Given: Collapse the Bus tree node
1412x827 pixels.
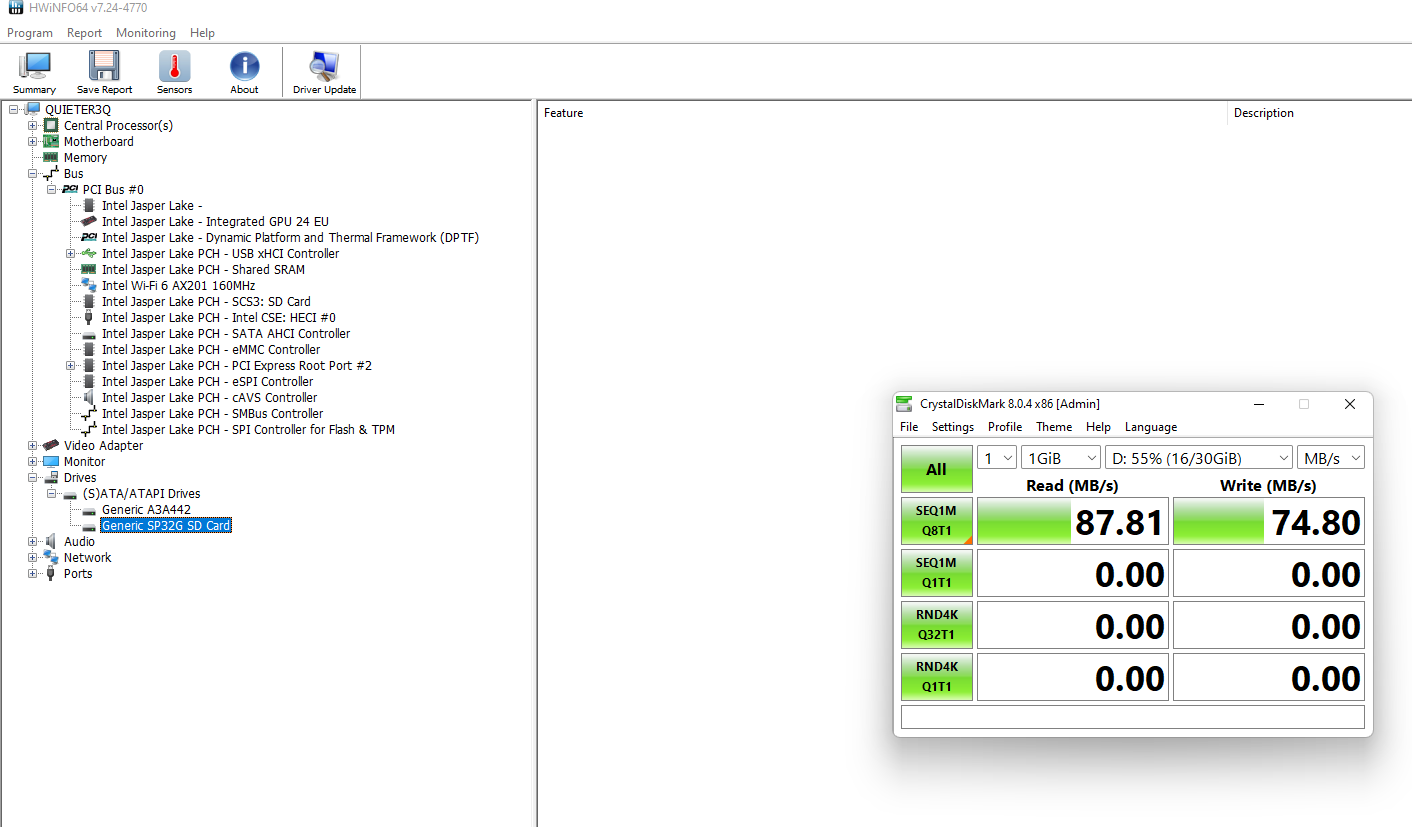Looking at the screenshot, I should 33,173.
